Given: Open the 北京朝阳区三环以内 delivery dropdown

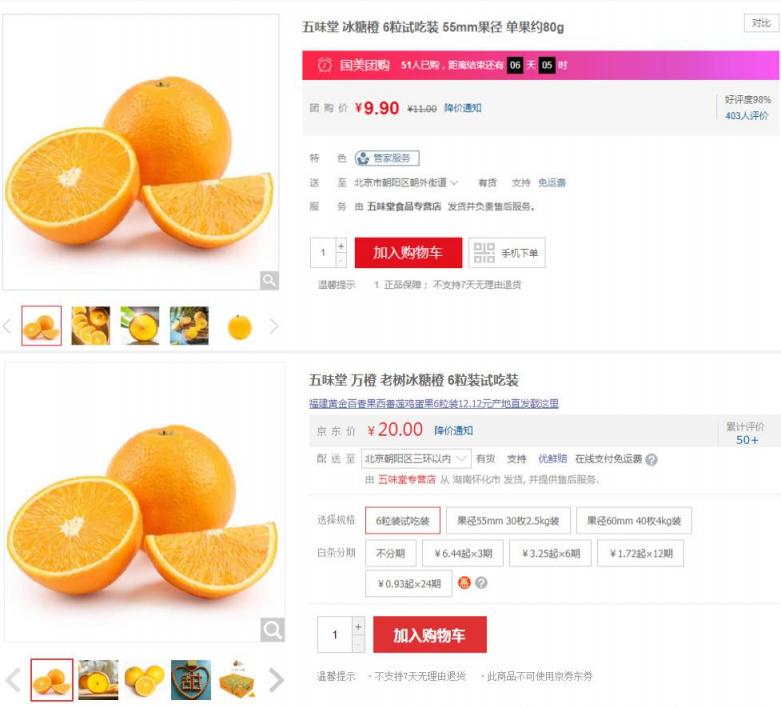Looking at the screenshot, I should (416, 458).
